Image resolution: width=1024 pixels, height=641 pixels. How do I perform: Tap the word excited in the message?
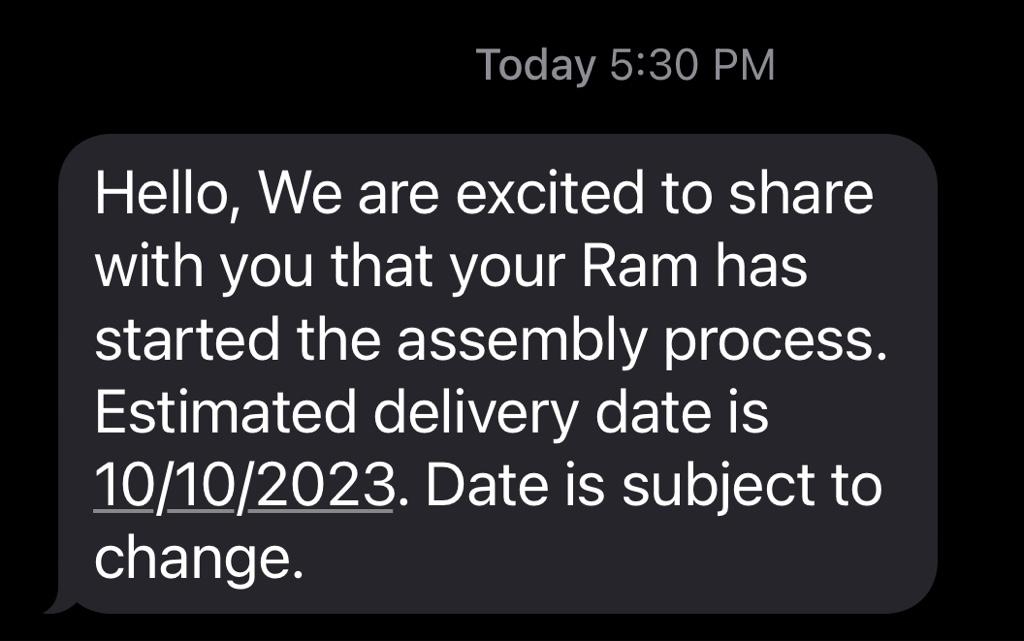pos(551,194)
